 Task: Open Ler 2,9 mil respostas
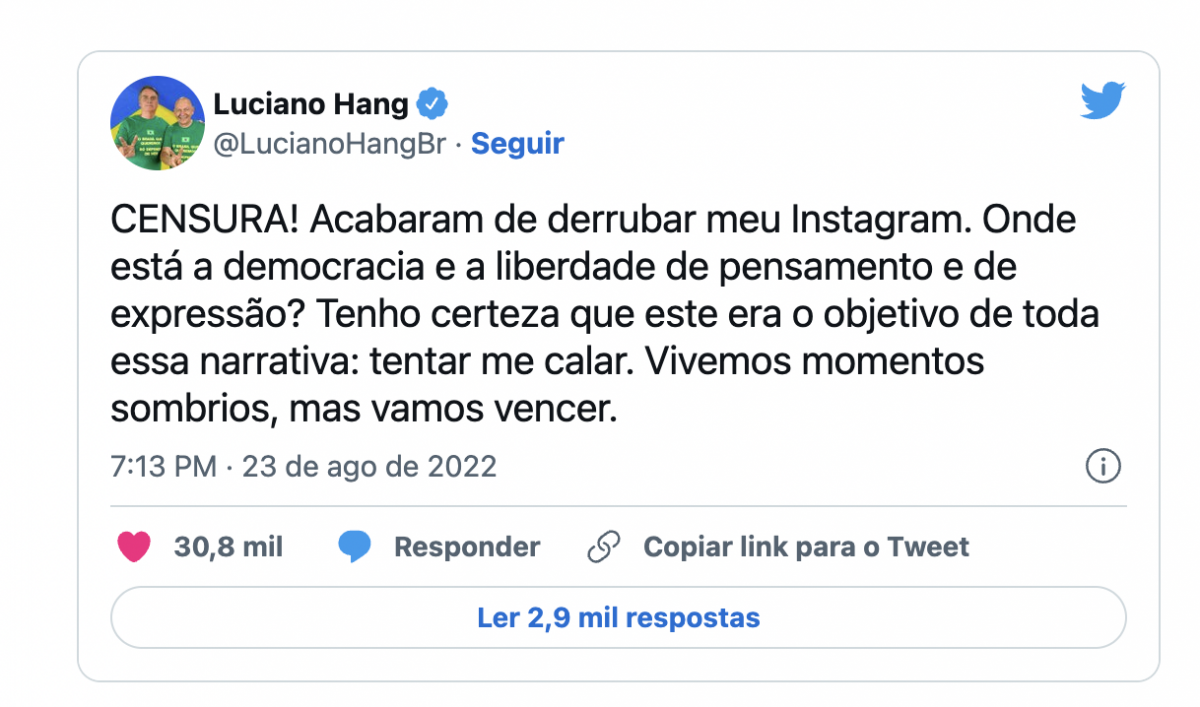[618, 618]
